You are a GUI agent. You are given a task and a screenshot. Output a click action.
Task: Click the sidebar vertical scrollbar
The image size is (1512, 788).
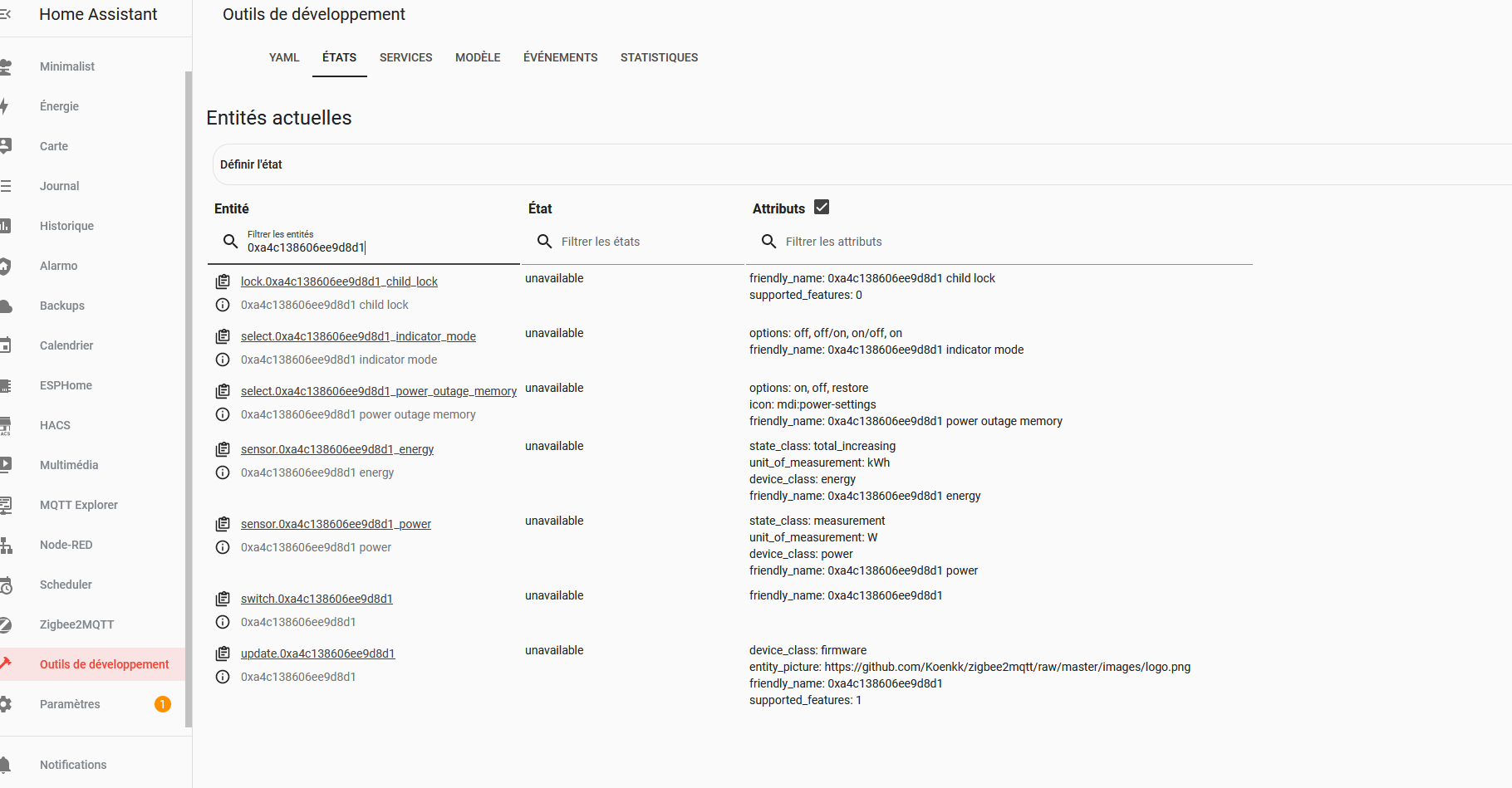[189, 399]
